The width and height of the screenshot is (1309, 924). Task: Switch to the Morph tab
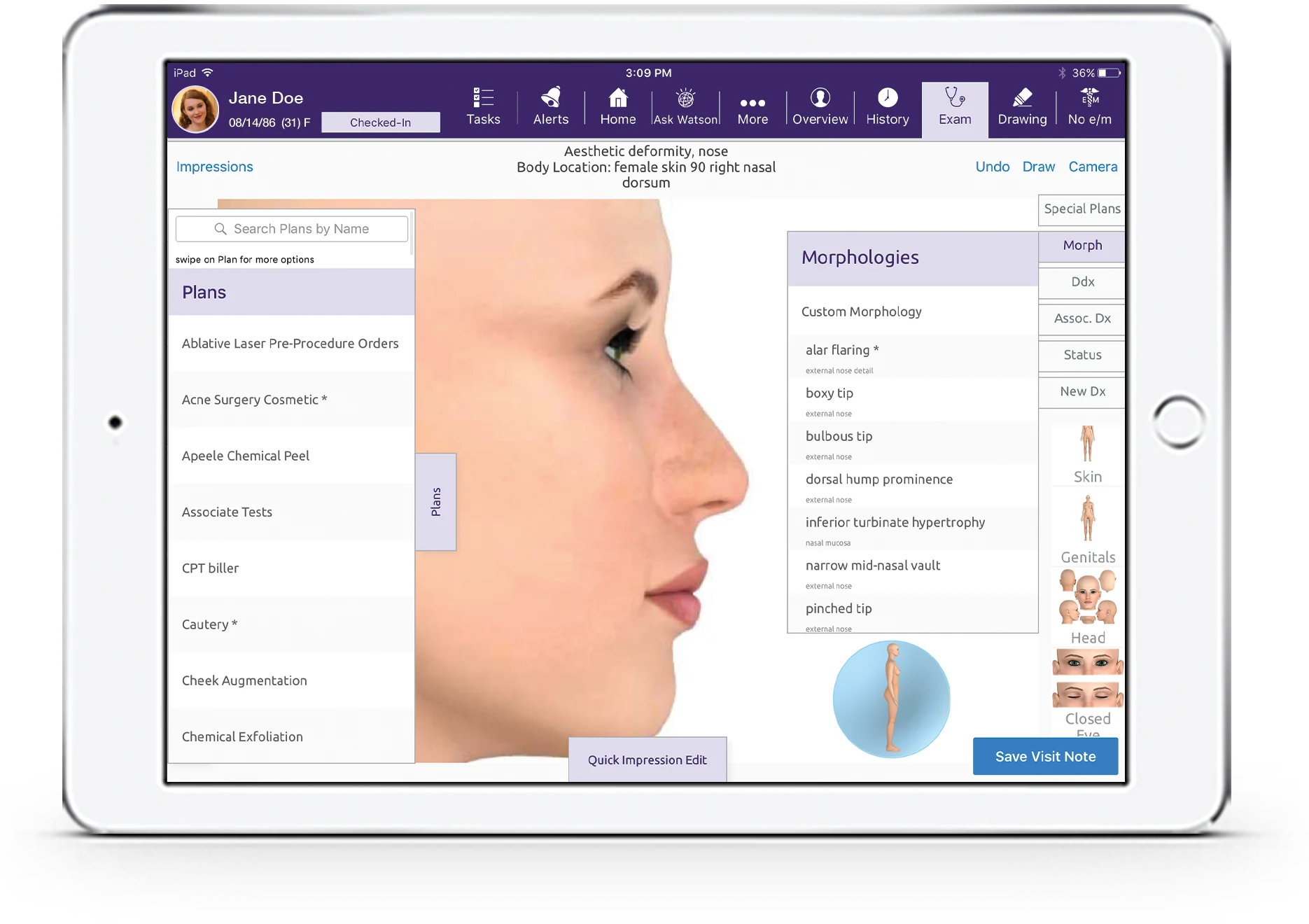(x=1081, y=246)
